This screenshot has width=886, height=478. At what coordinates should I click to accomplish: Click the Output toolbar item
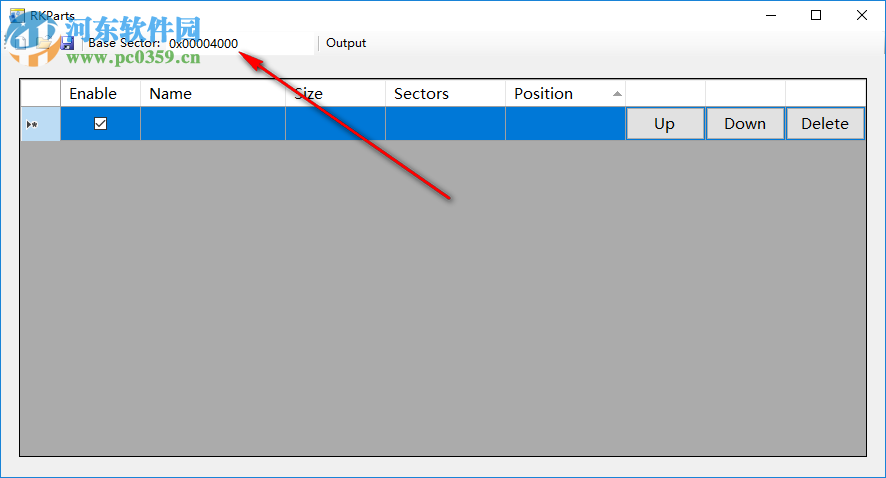(346, 44)
